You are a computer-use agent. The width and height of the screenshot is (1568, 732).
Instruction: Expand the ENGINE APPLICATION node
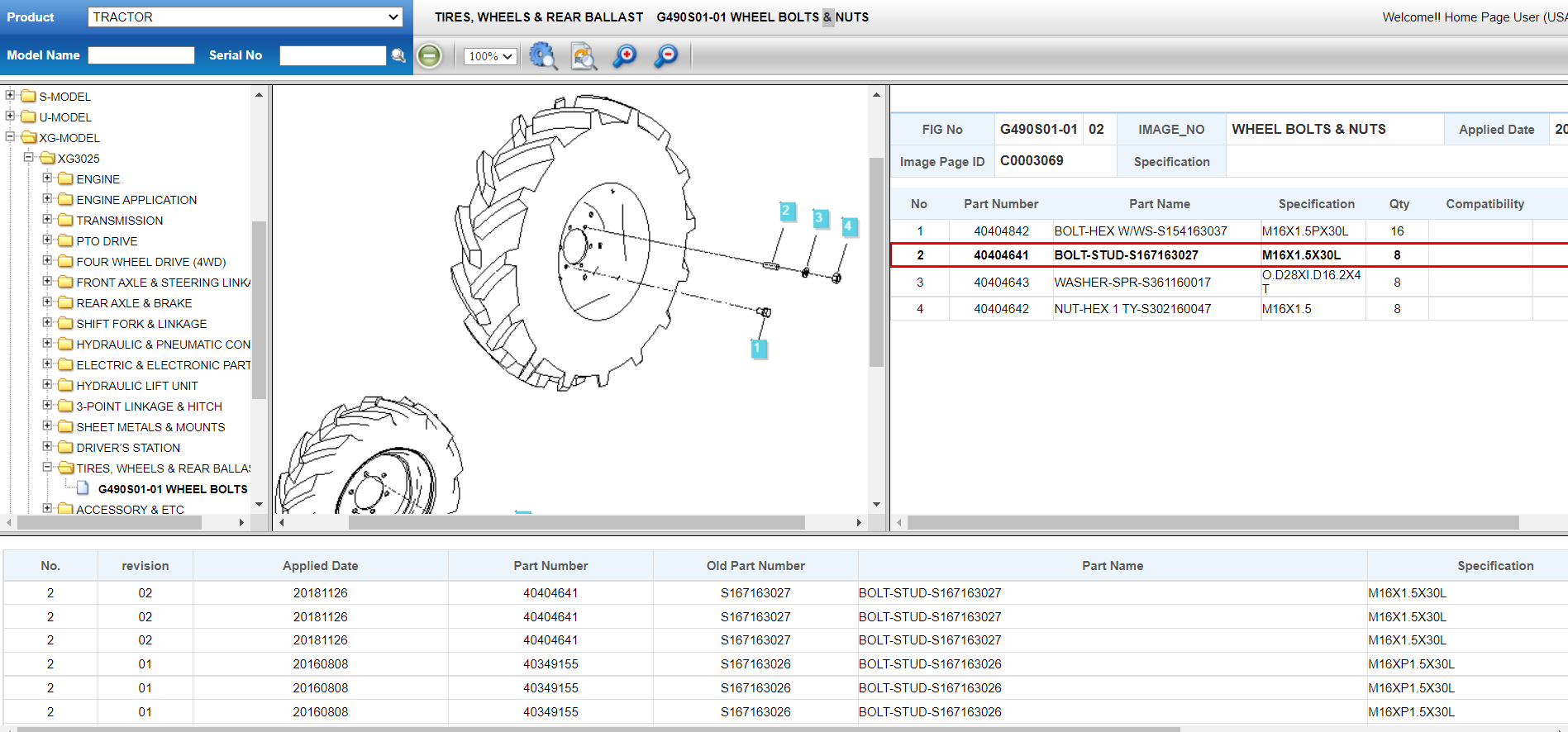[47, 198]
